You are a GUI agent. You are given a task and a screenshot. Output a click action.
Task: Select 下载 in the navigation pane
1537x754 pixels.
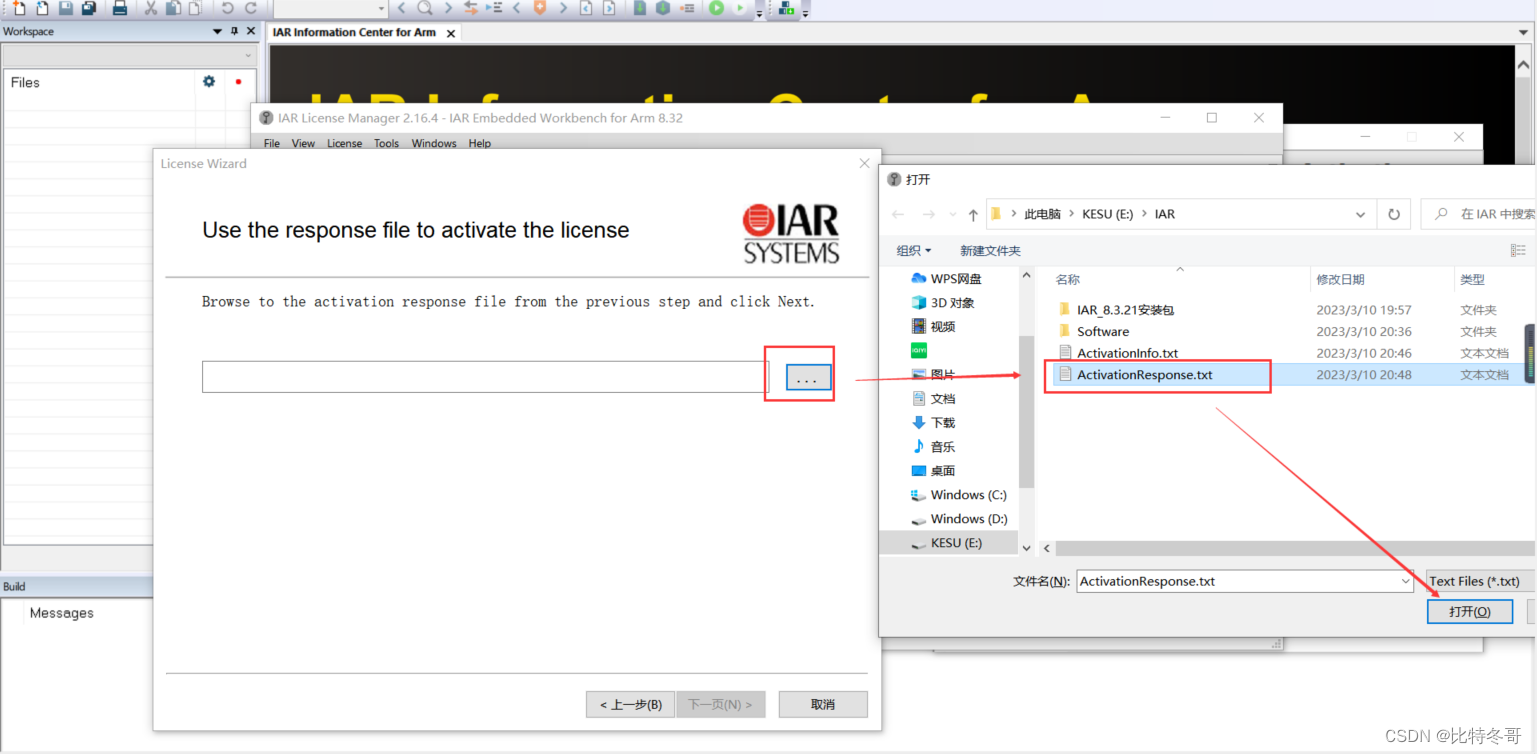pos(932,422)
